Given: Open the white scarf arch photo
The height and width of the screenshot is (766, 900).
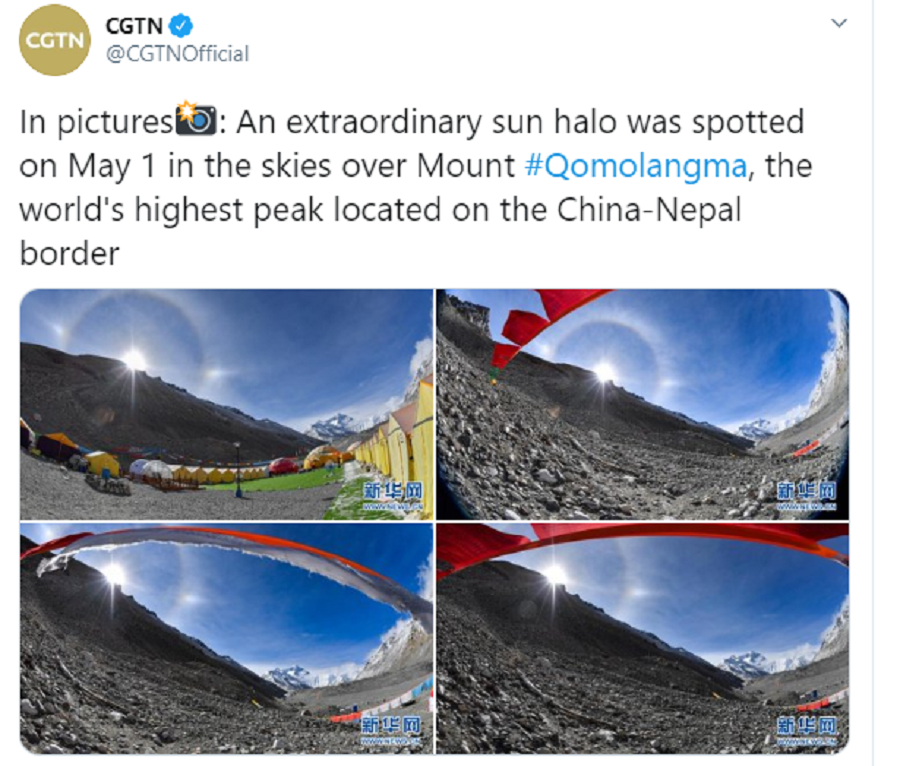Looking at the screenshot, I should pos(227,638).
